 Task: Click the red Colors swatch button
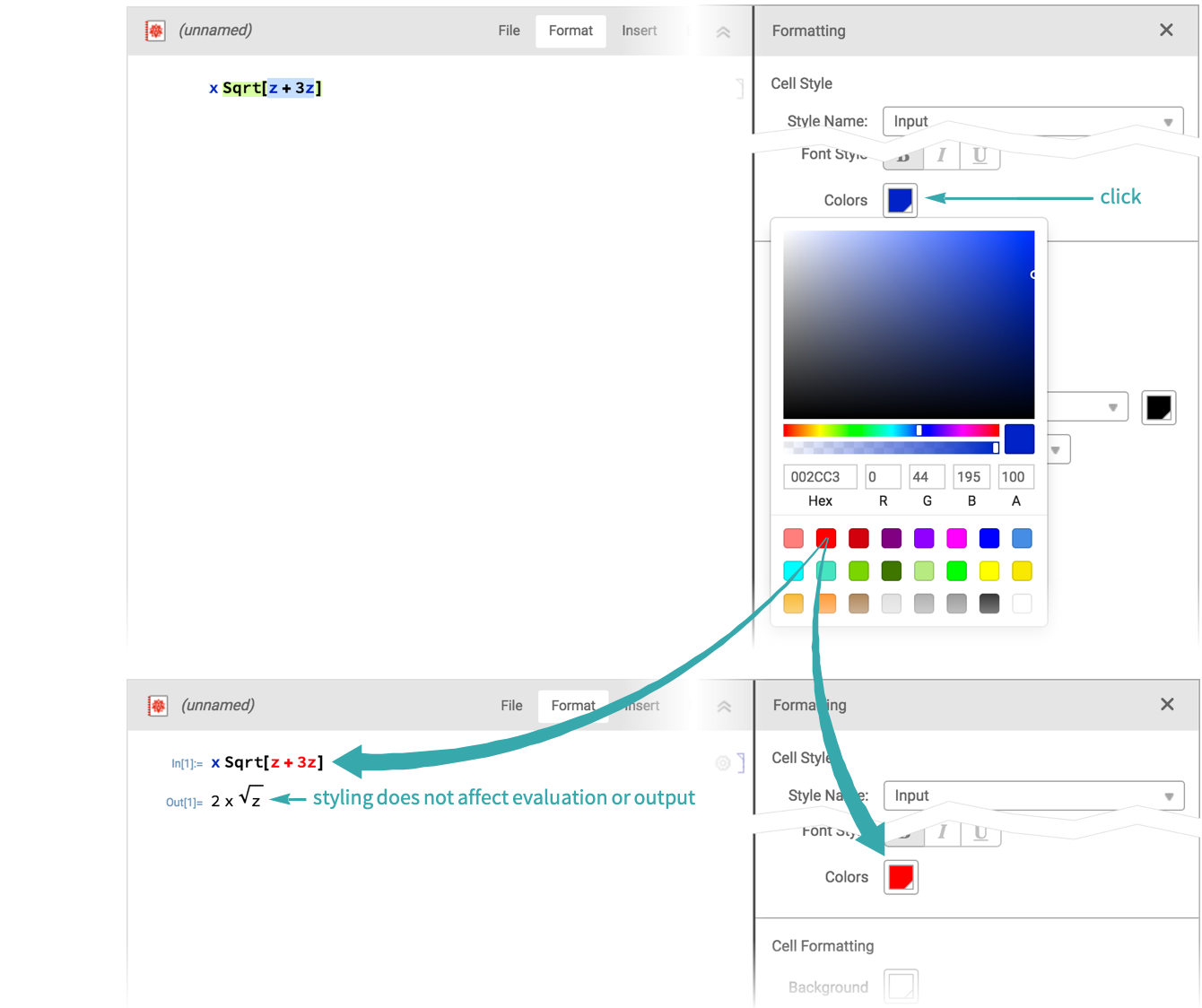tap(901, 877)
